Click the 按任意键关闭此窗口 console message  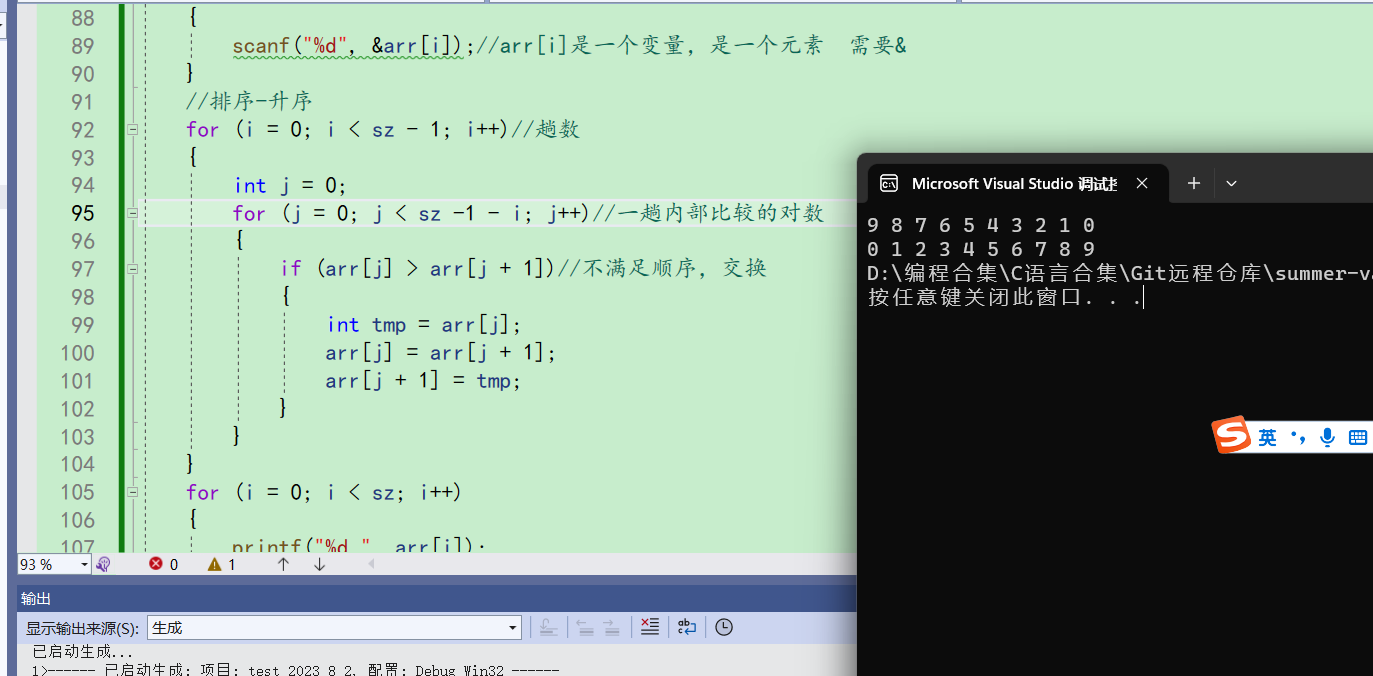[x=1005, y=297]
